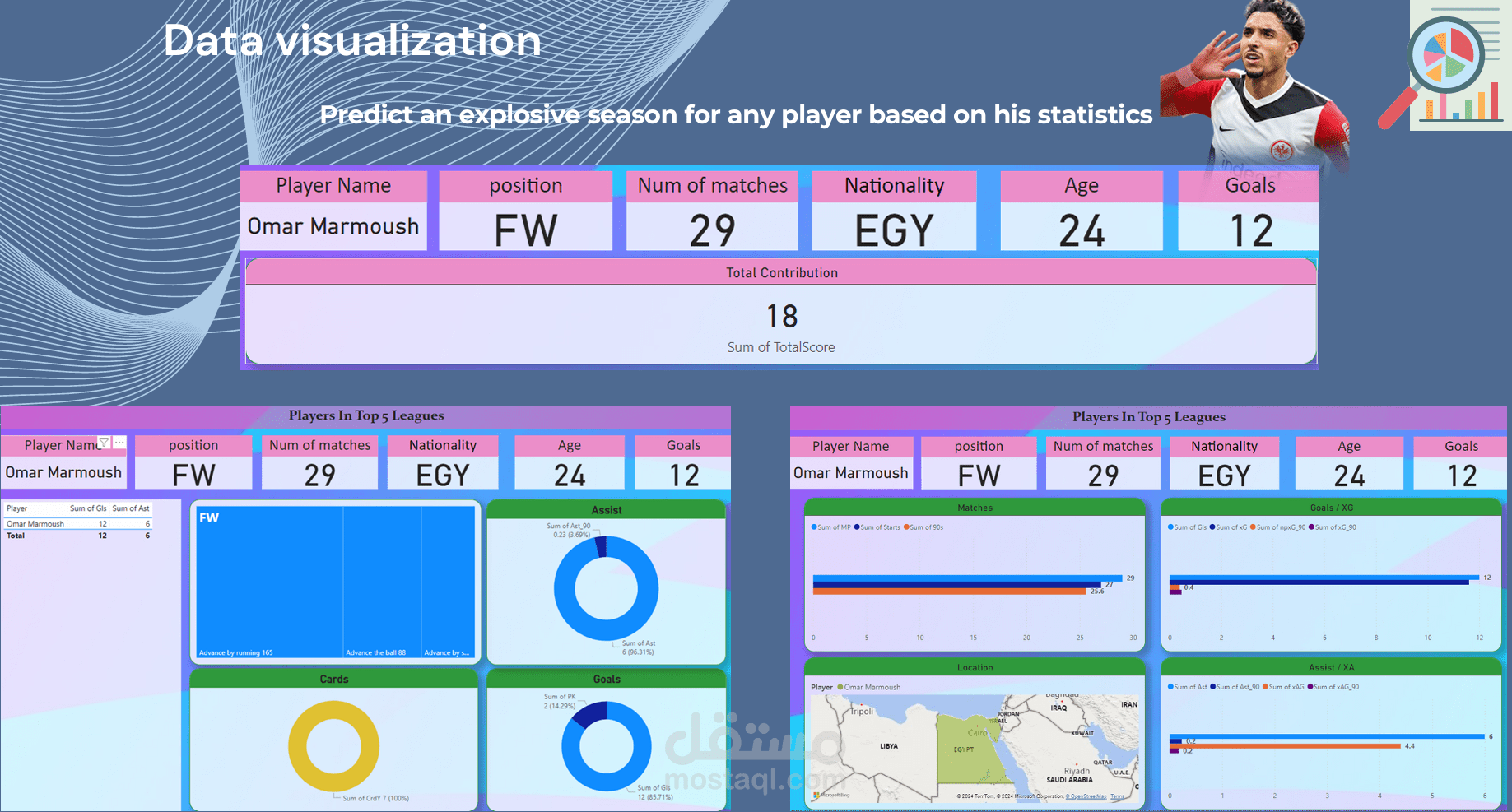Click the Cairo label on the map

pyautogui.click(x=977, y=732)
